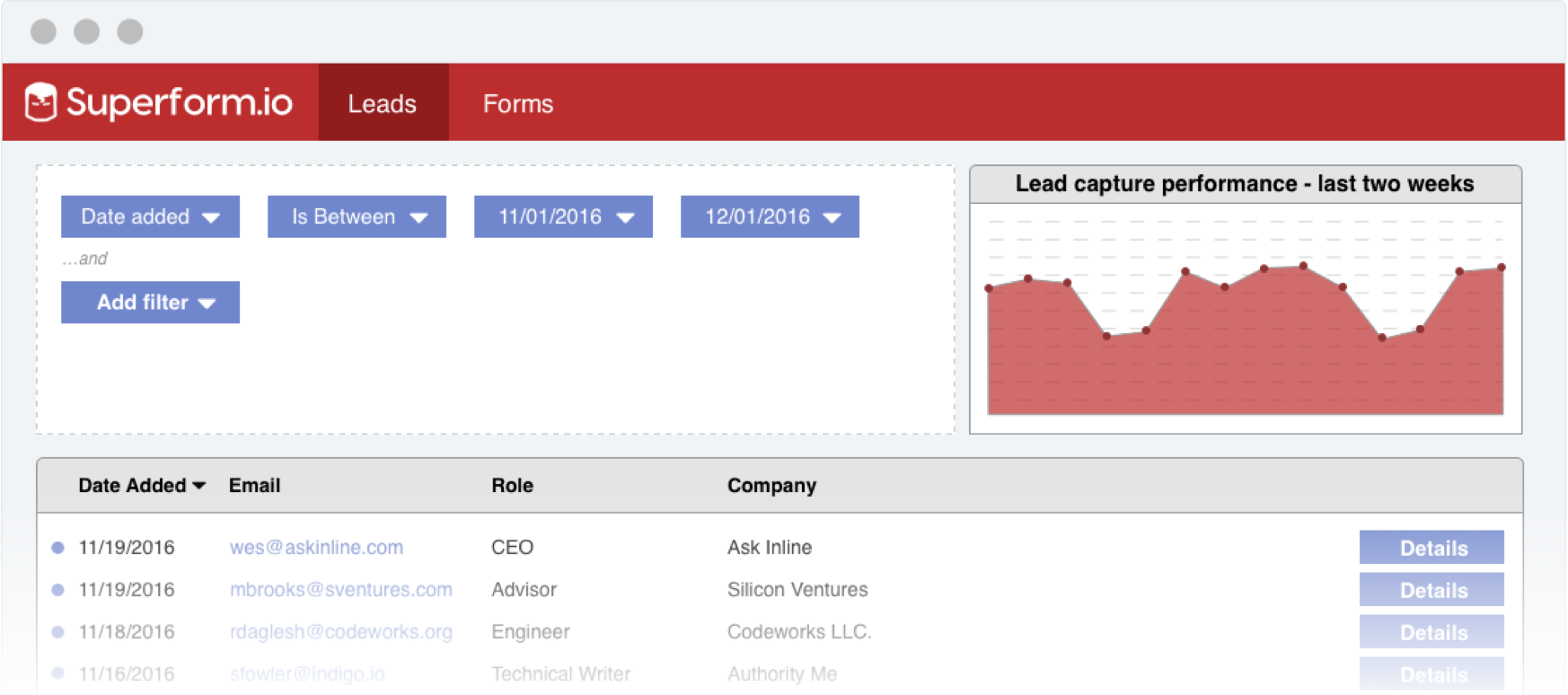Open the 12/01/2016 end date dropdown
The width and height of the screenshot is (1568, 695).
pyautogui.click(x=770, y=216)
